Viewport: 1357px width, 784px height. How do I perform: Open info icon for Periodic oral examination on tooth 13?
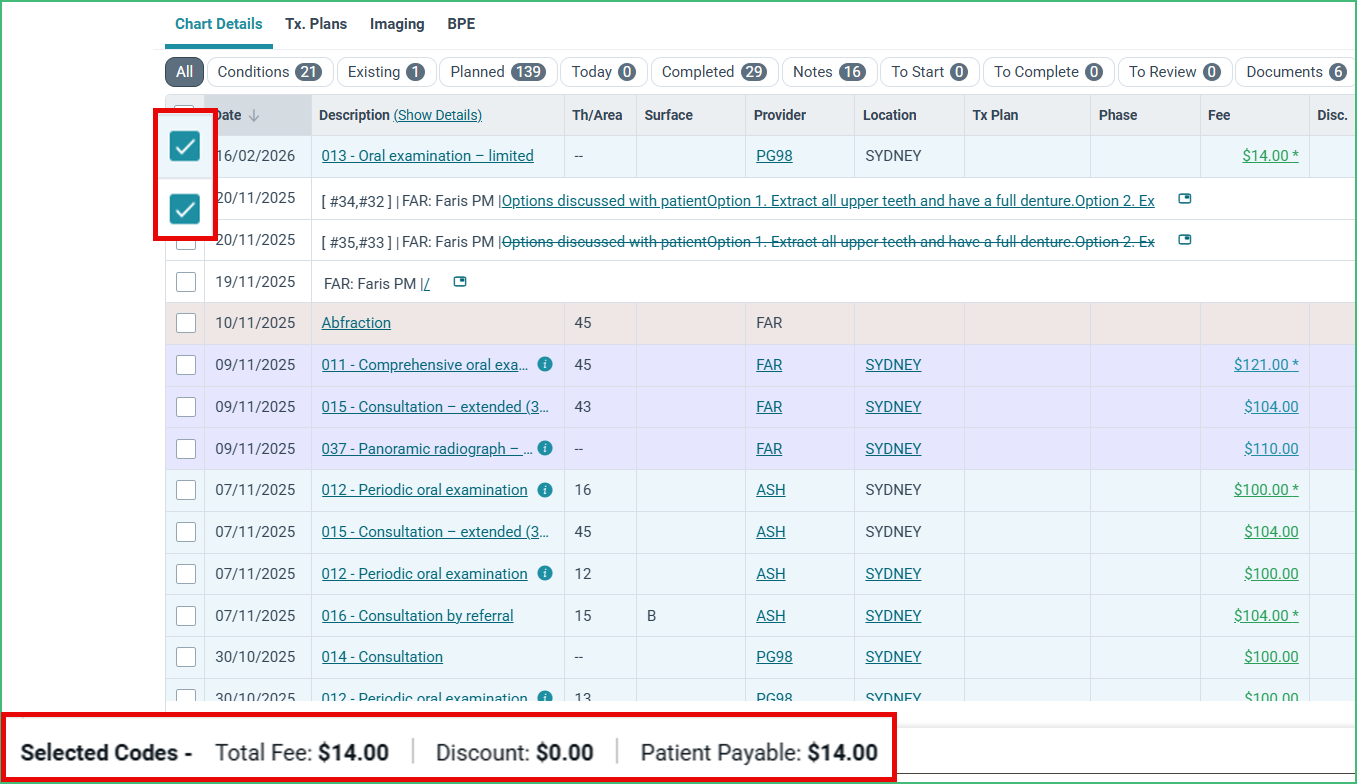pos(543,697)
